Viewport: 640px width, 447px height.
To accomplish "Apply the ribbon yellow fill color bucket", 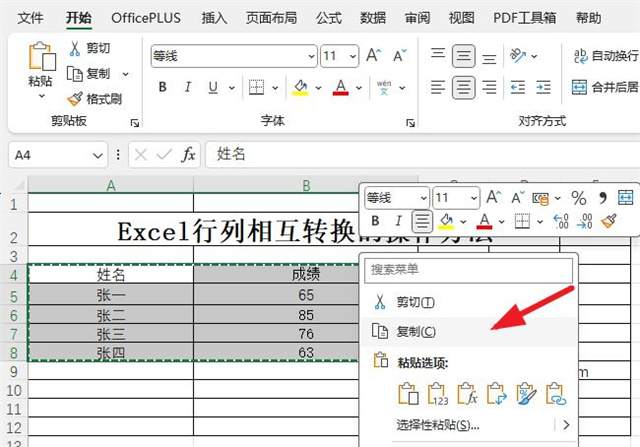I will point(300,87).
